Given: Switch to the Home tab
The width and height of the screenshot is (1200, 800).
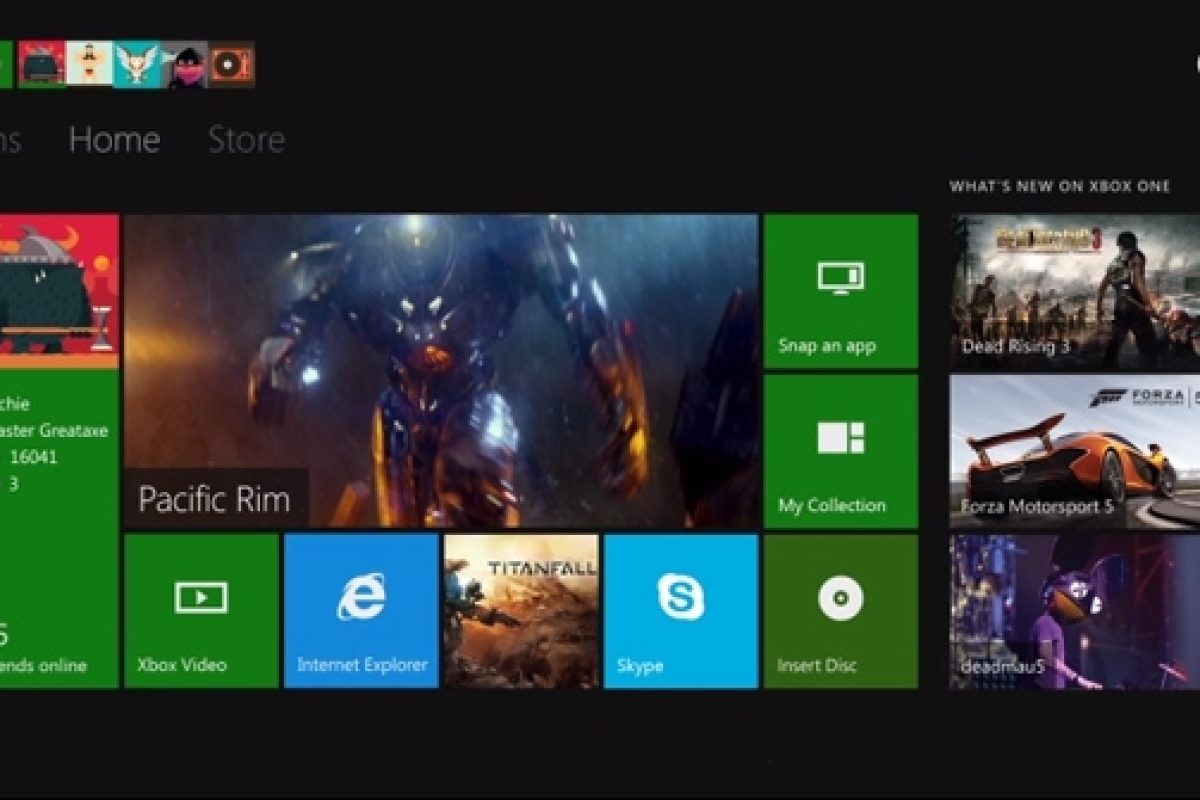Looking at the screenshot, I should [x=114, y=139].
